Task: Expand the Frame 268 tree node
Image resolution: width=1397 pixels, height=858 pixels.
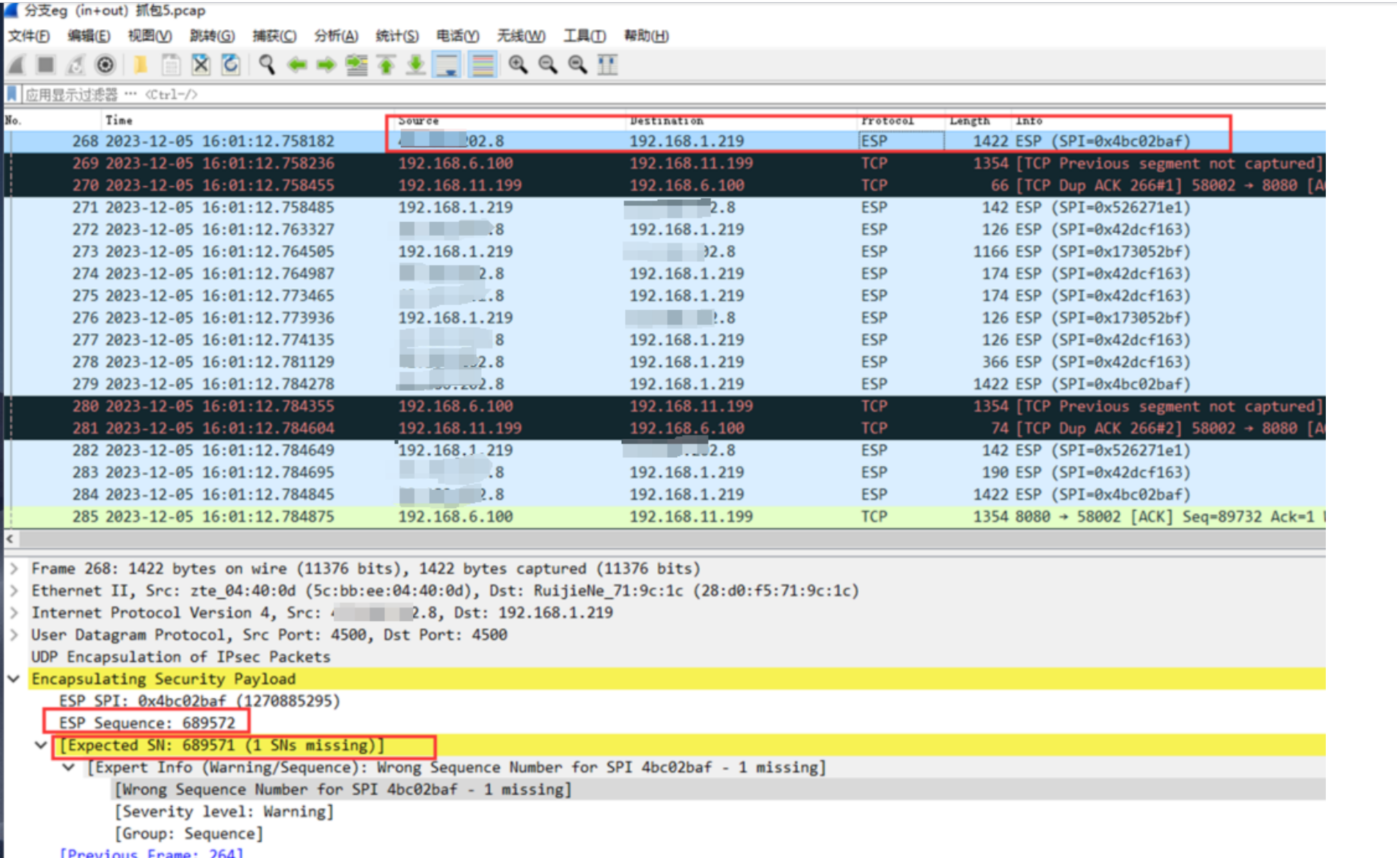Action: pyautogui.click(x=14, y=568)
